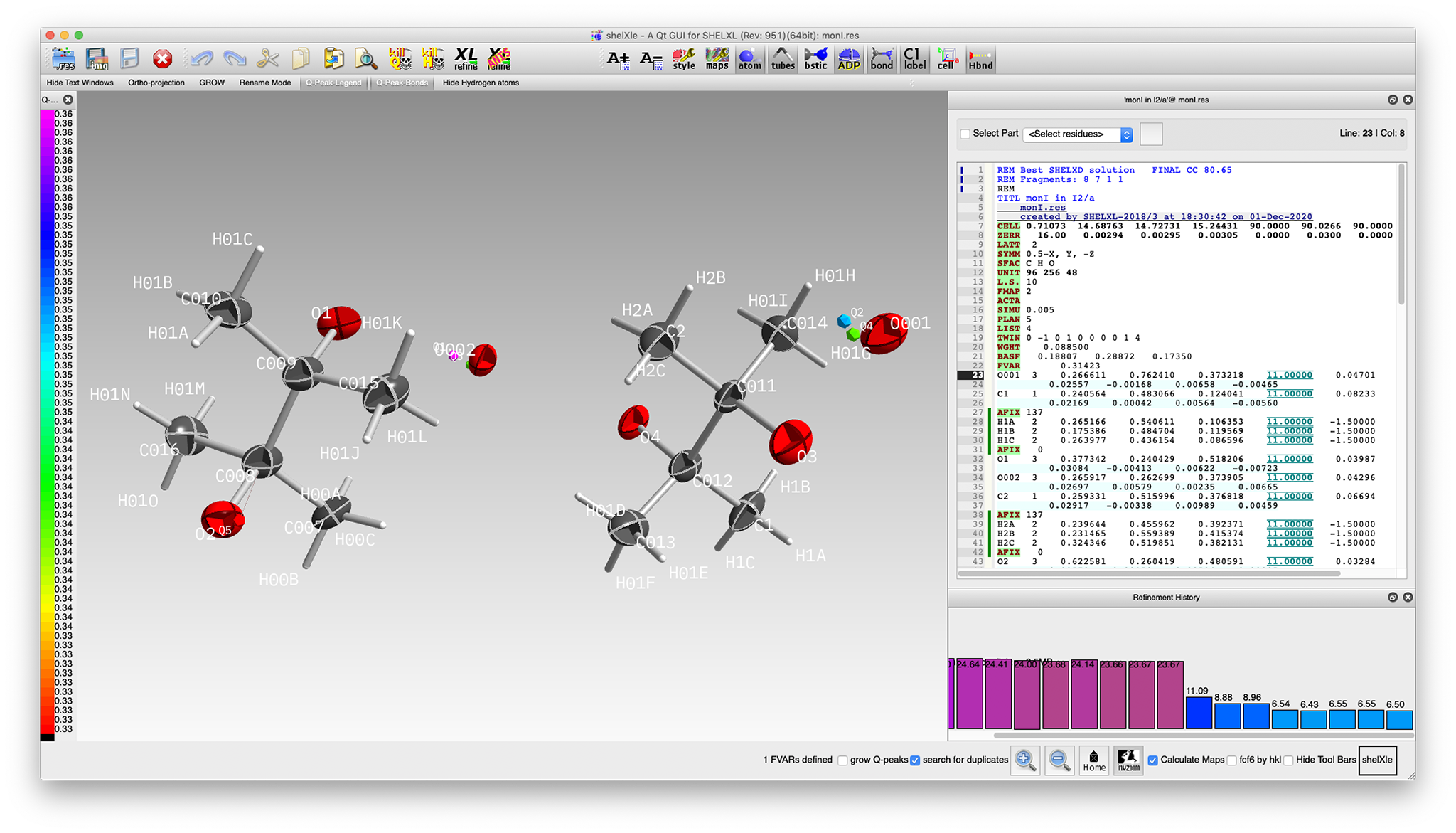The image size is (1456, 833).
Task: Open search with magnifier document icon
Action: click(x=366, y=58)
